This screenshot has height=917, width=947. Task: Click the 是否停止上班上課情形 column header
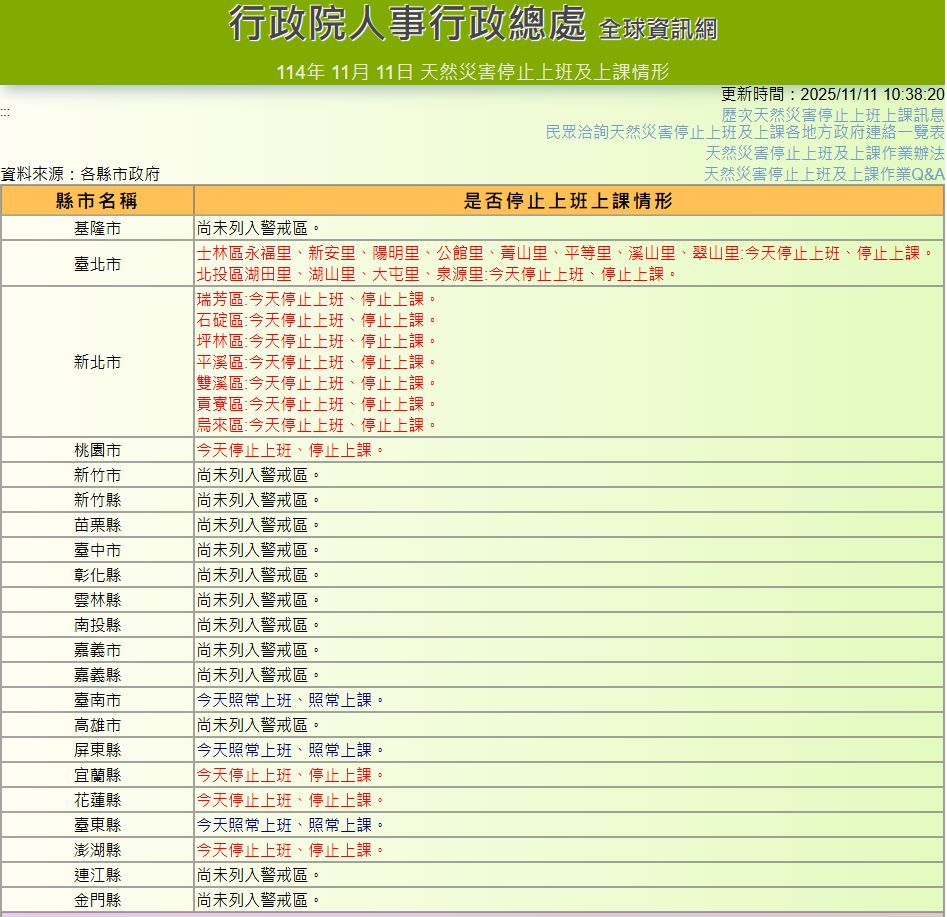point(568,201)
